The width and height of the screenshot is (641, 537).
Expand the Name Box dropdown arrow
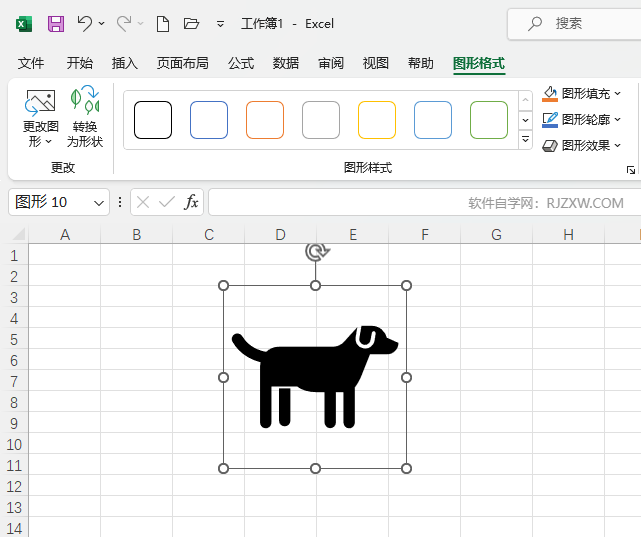[99, 203]
